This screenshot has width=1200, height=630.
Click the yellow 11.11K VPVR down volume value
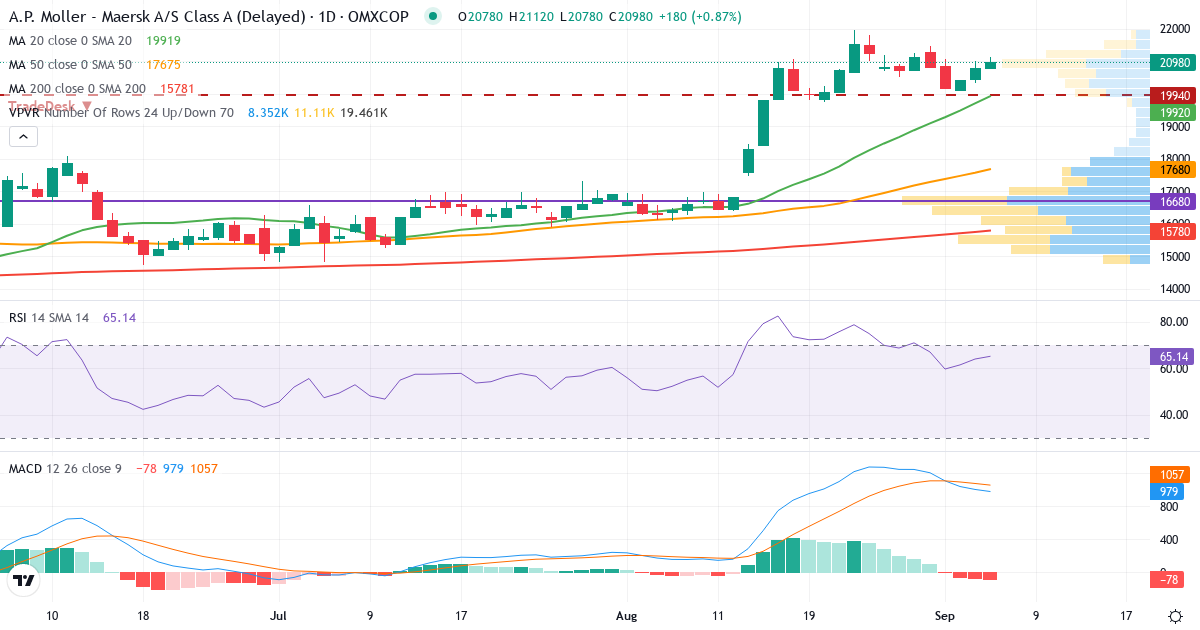314,113
